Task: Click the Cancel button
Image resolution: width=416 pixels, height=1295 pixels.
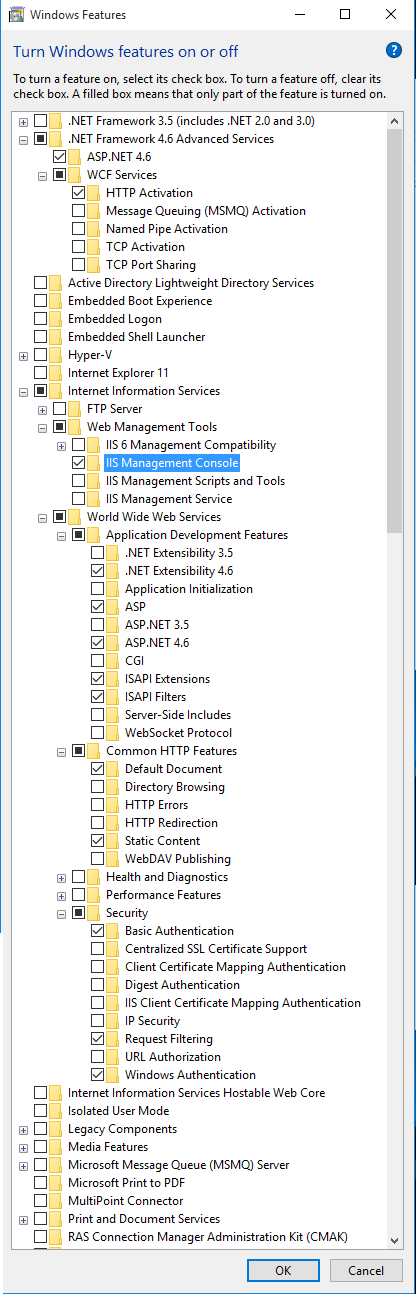Action: coord(366,1271)
